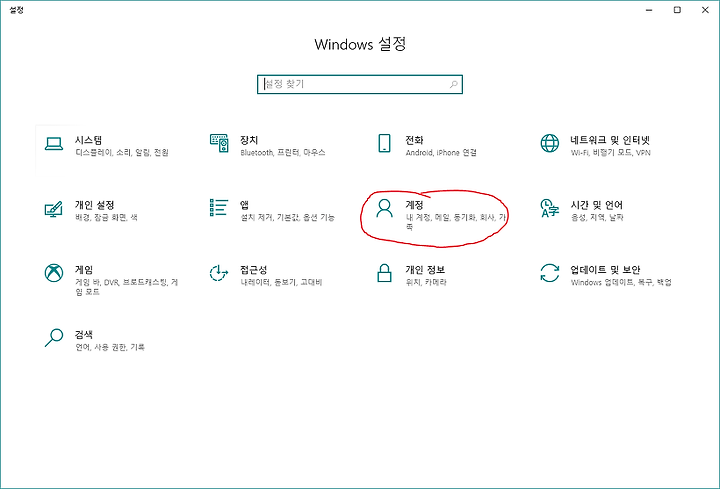Click the 디스플레이, 소리, 알림, 전원 description
Screen dimensions: 720x489
tap(122, 152)
